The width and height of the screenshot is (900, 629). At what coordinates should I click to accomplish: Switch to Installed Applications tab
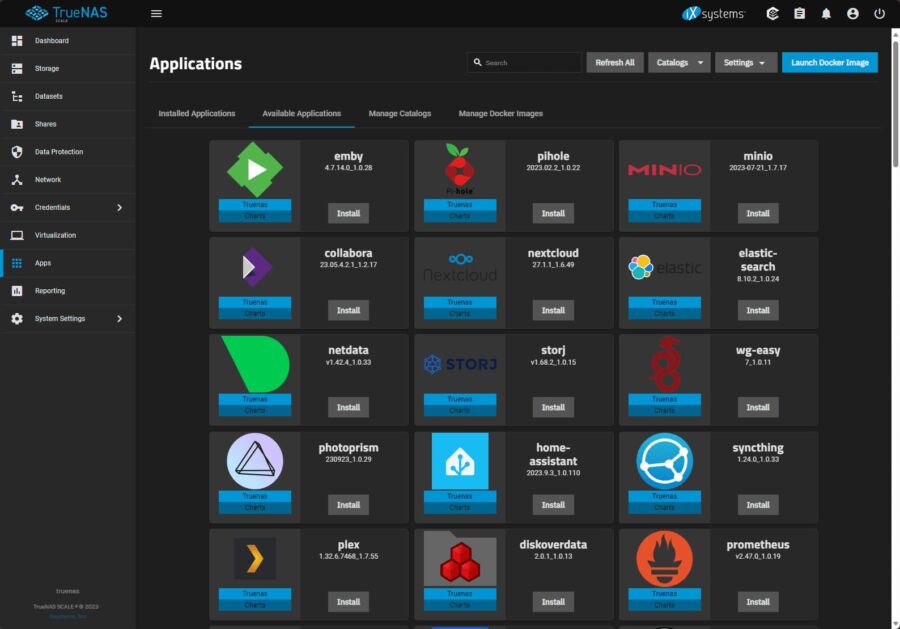[197, 114]
